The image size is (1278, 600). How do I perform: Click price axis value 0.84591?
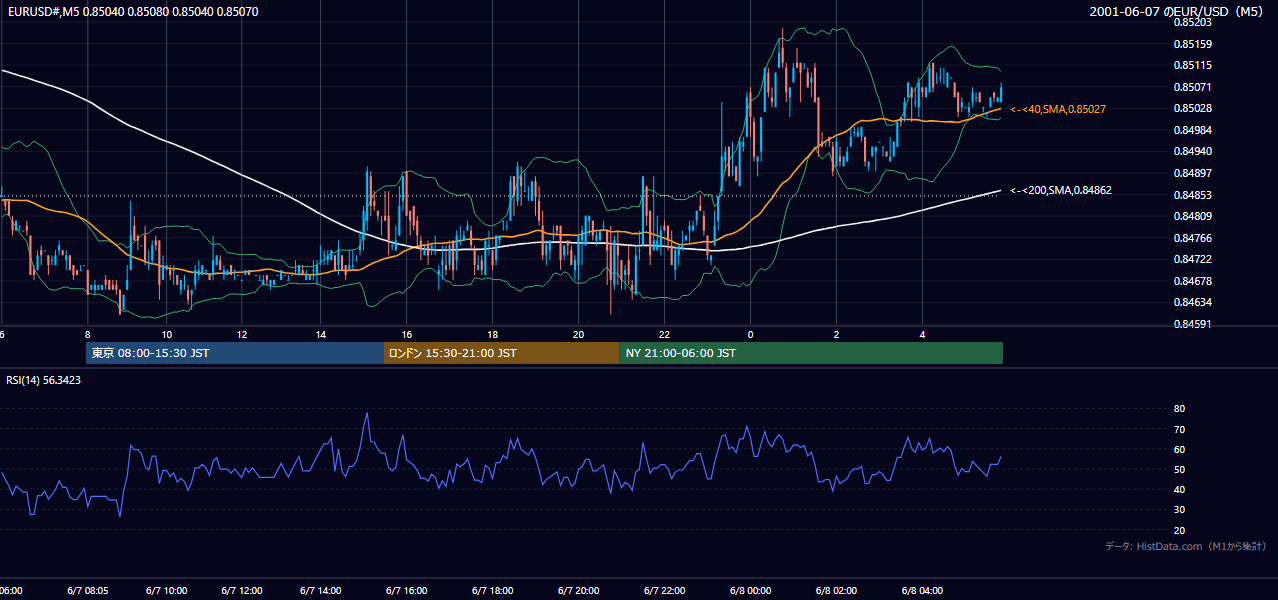click(1193, 324)
